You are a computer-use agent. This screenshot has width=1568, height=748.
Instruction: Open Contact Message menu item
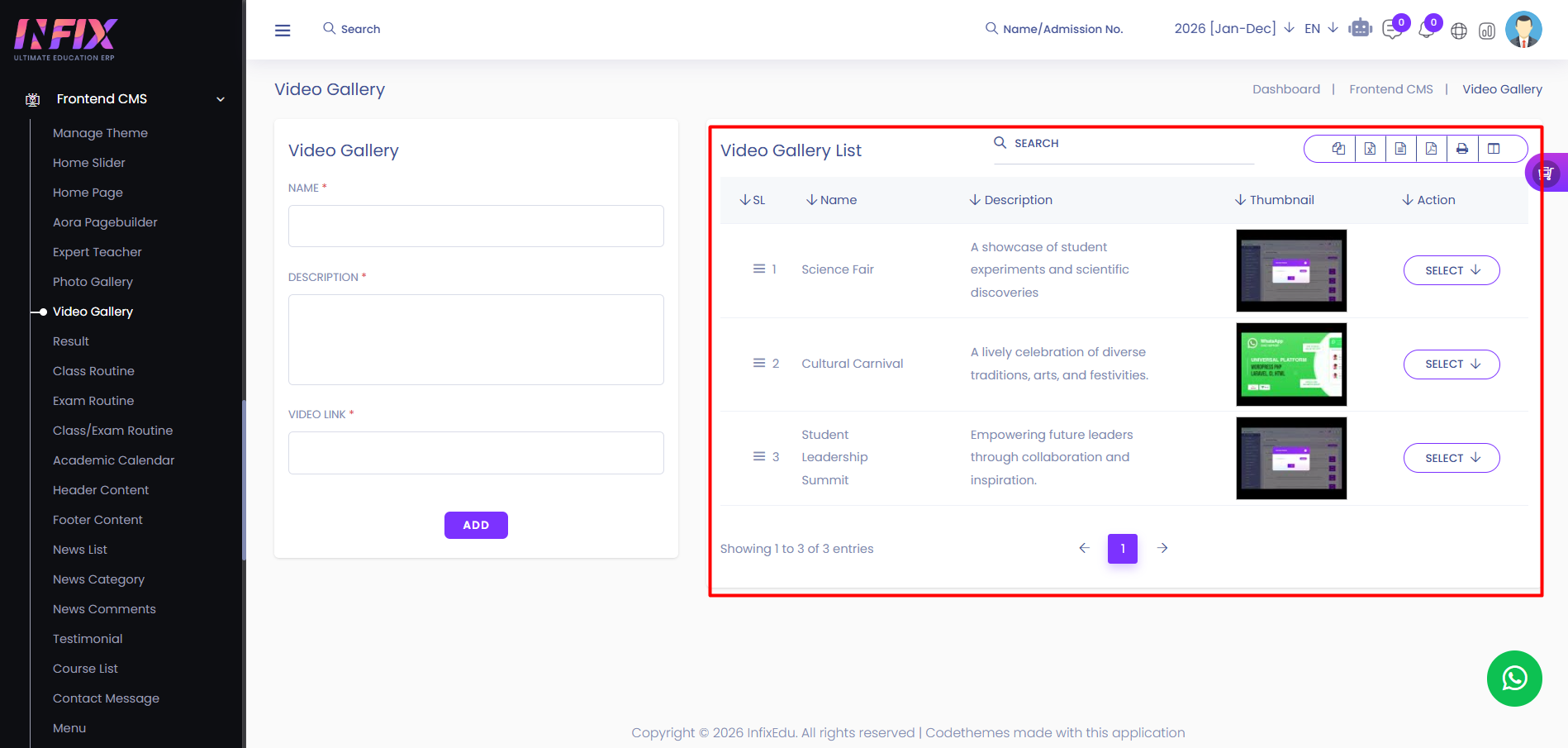point(106,698)
